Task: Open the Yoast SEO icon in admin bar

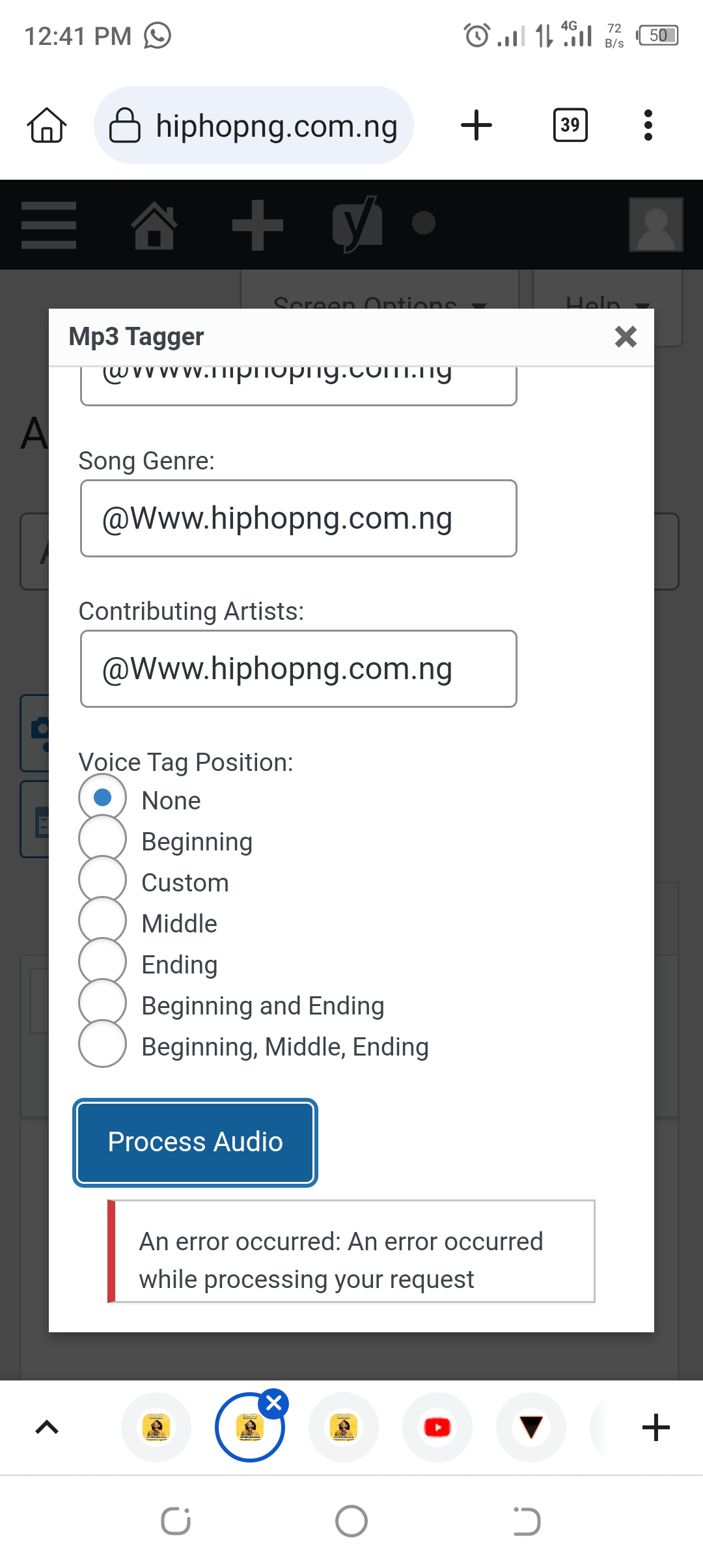Action: click(x=356, y=225)
